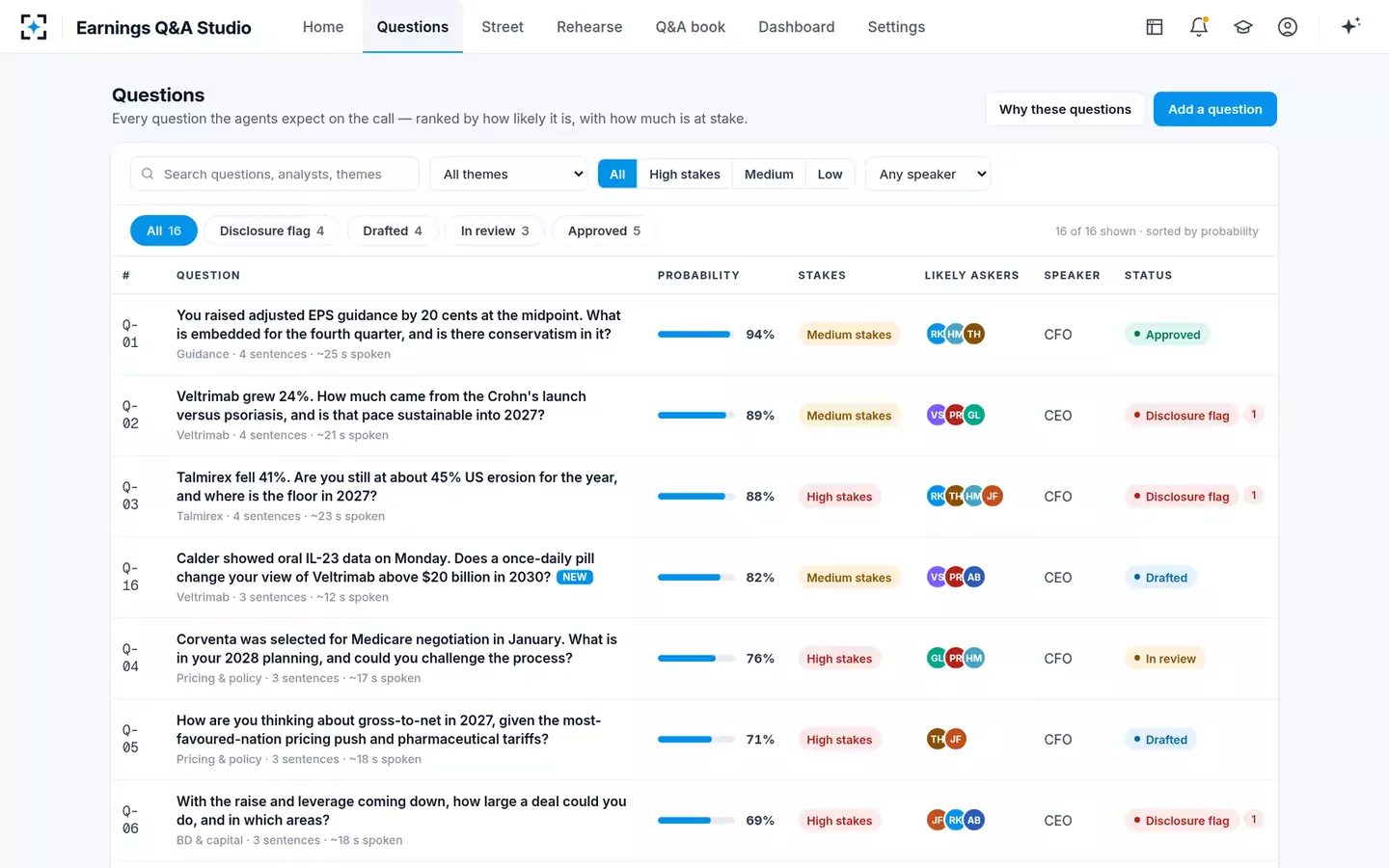Click the NEW badge on Q-16
1389x868 pixels.
tap(575, 578)
